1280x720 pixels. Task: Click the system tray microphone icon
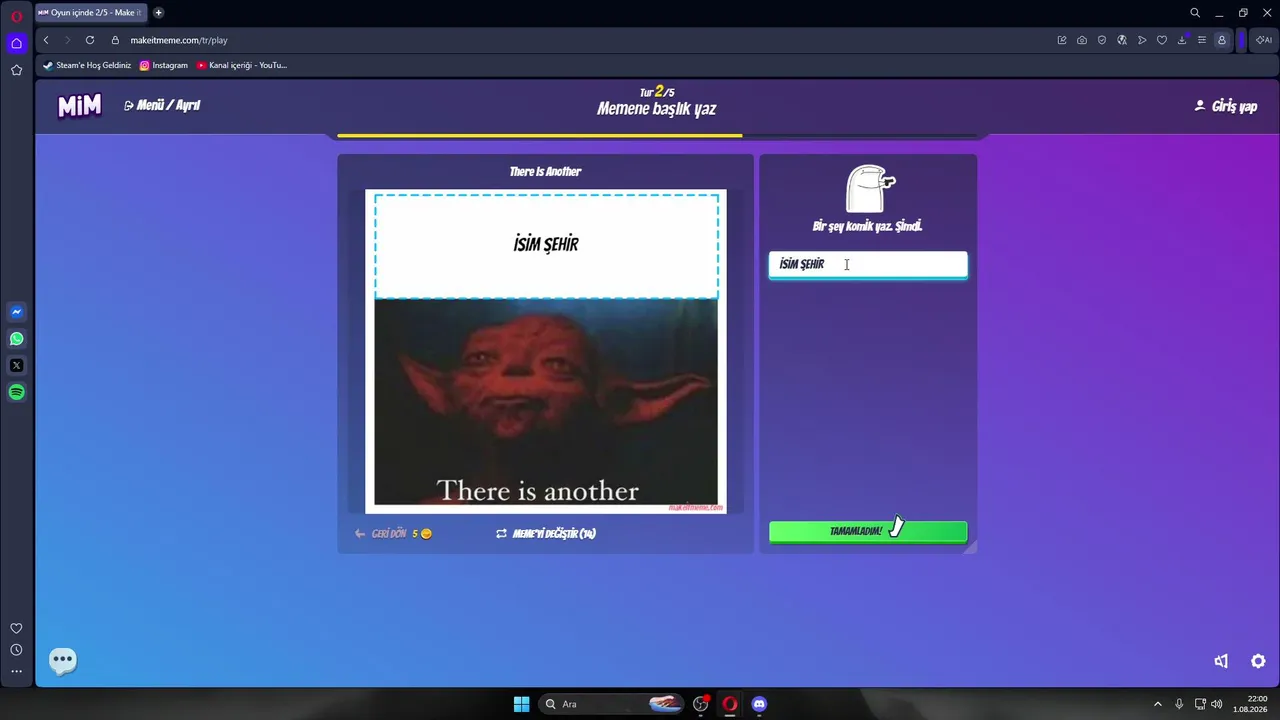pyautogui.click(x=1179, y=704)
